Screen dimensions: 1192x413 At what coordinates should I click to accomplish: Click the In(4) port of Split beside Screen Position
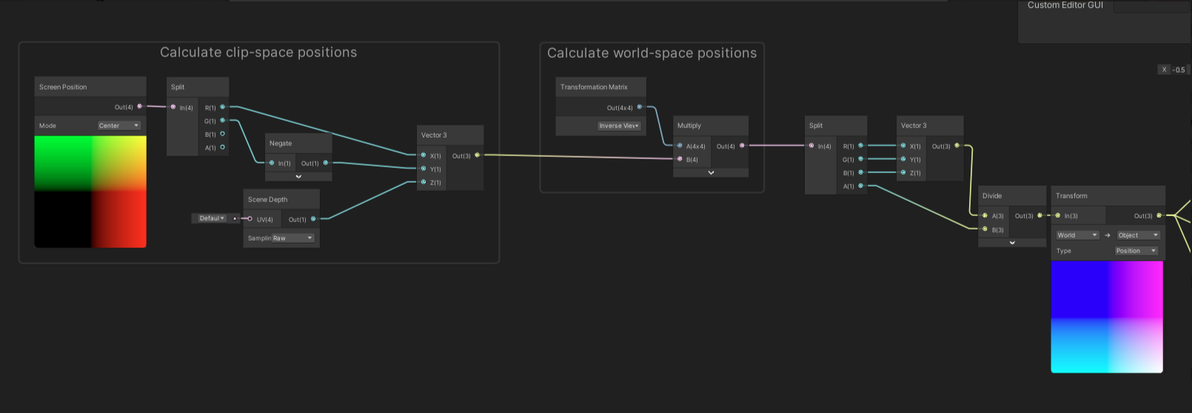coord(173,106)
